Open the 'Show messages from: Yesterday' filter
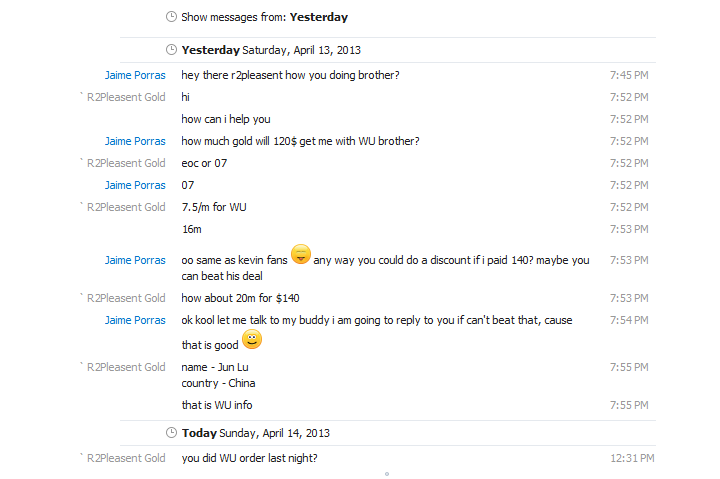The height and width of the screenshot is (479, 720). pyautogui.click(x=265, y=17)
